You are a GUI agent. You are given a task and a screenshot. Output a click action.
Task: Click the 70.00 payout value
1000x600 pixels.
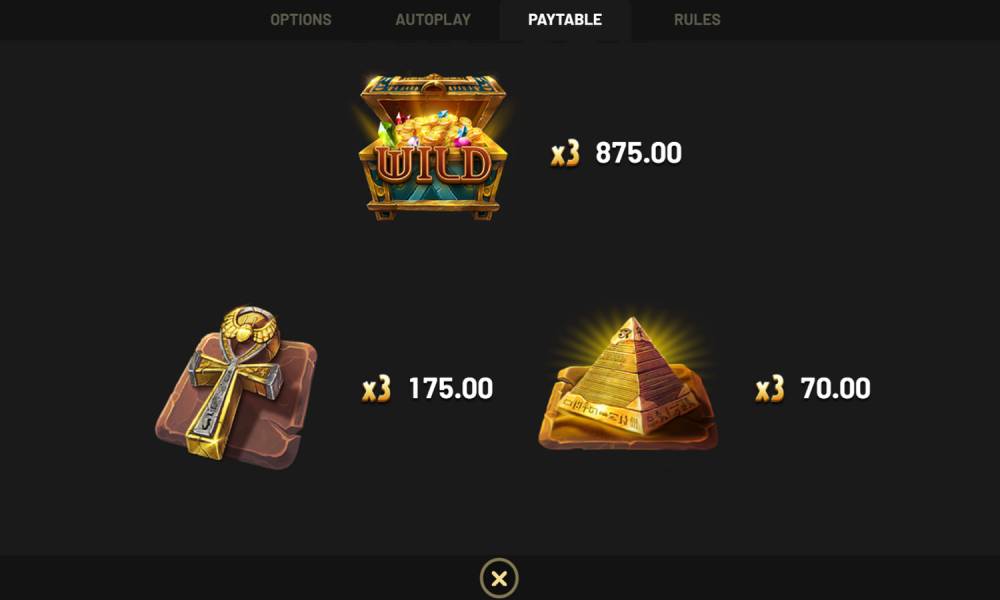[835, 388]
